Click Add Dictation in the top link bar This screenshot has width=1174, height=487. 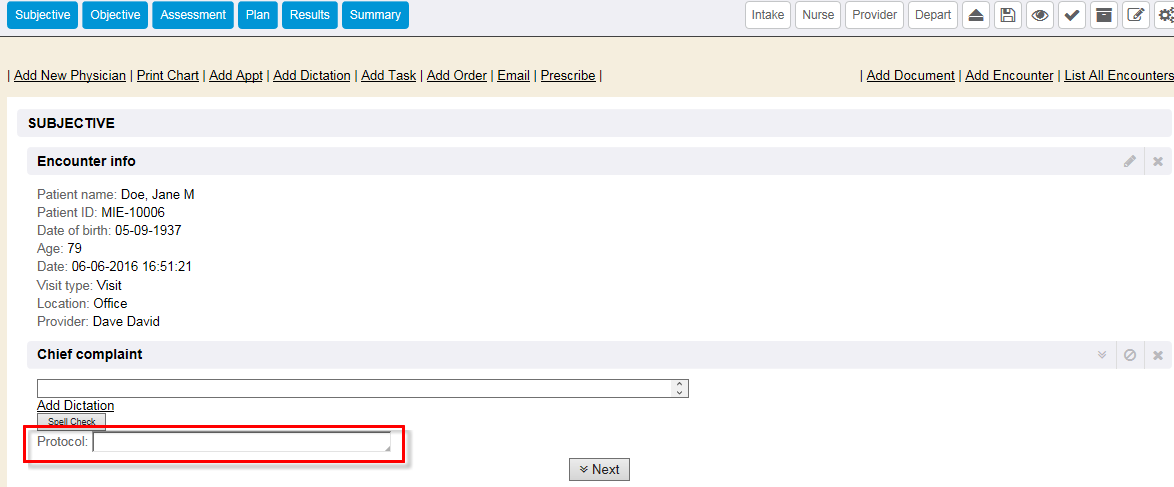click(x=311, y=76)
